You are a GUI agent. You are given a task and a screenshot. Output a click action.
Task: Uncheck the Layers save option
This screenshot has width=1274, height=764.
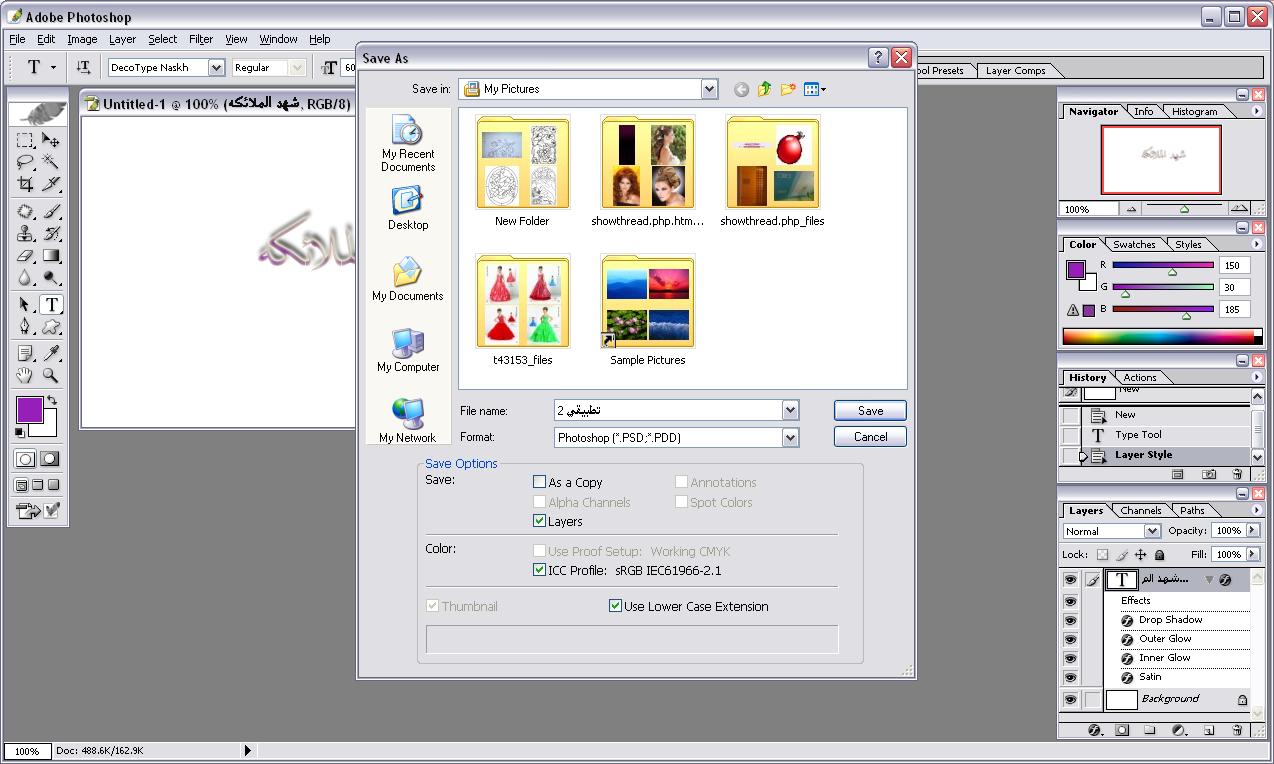540,521
